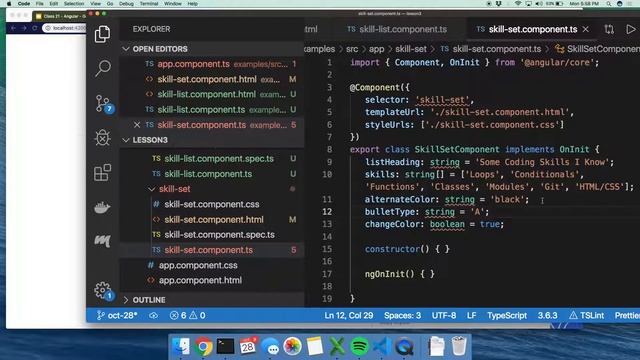This screenshot has height=360, width=640.
Task: Open the Selection menu
Action: 74,4
